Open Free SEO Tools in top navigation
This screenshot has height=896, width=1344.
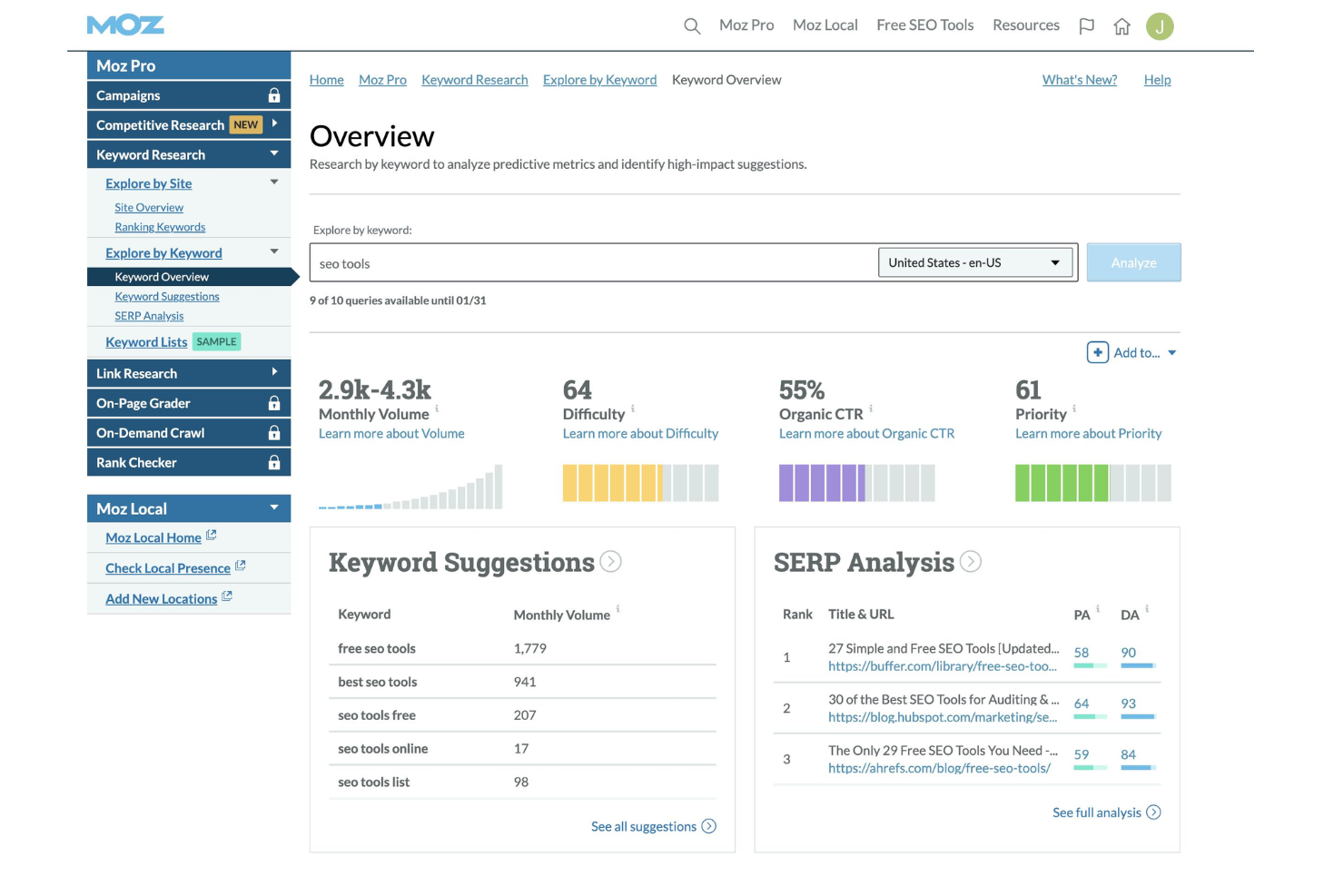tap(925, 25)
